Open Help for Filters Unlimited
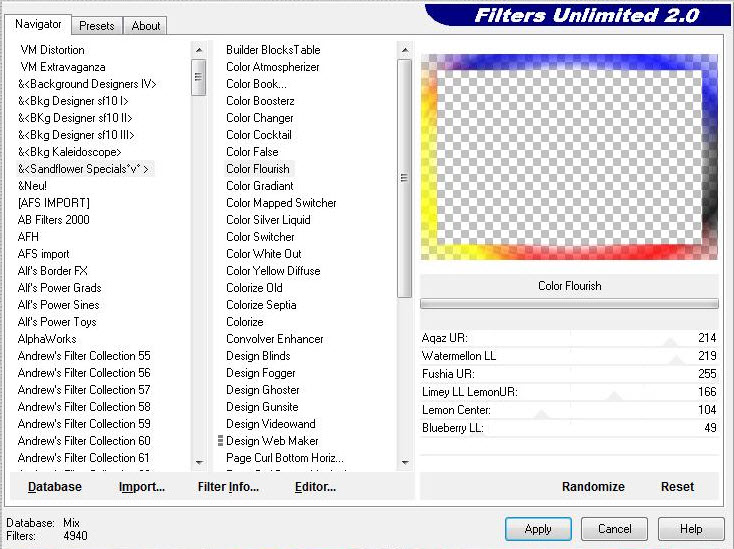The height and width of the screenshot is (549, 734). [x=691, y=529]
